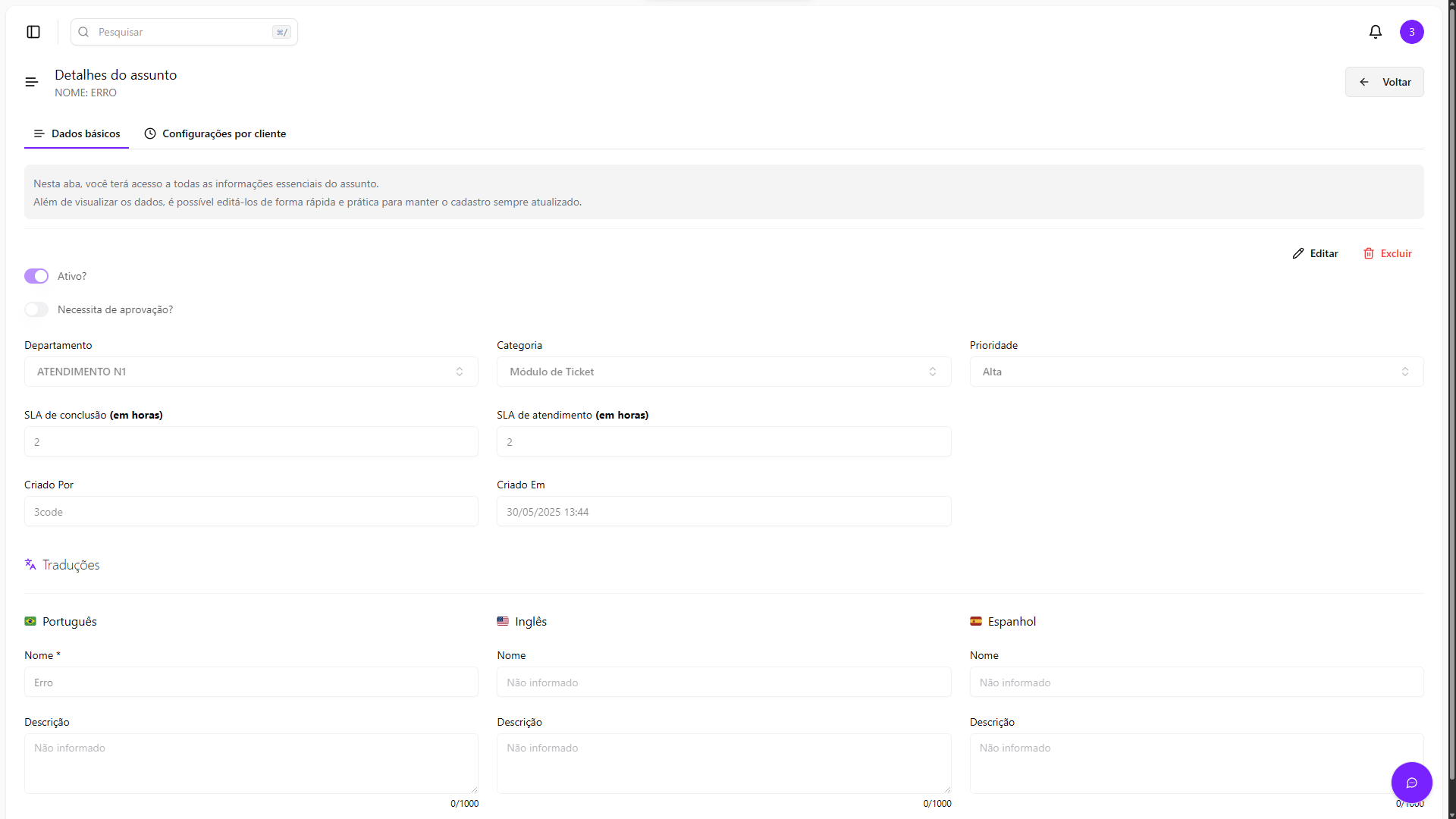Expand the Departamento dropdown
The height and width of the screenshot is (819, 1456).
click(251, 372)
